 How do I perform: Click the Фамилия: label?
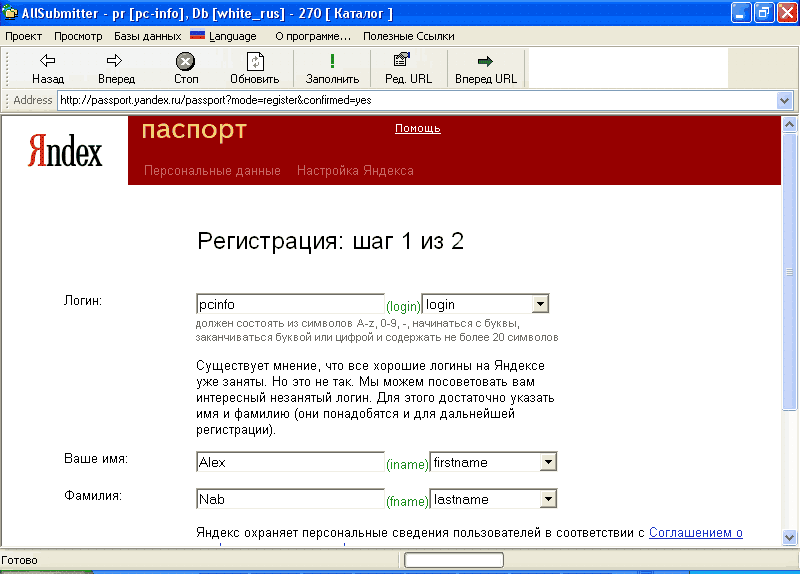tap(93, 495)
